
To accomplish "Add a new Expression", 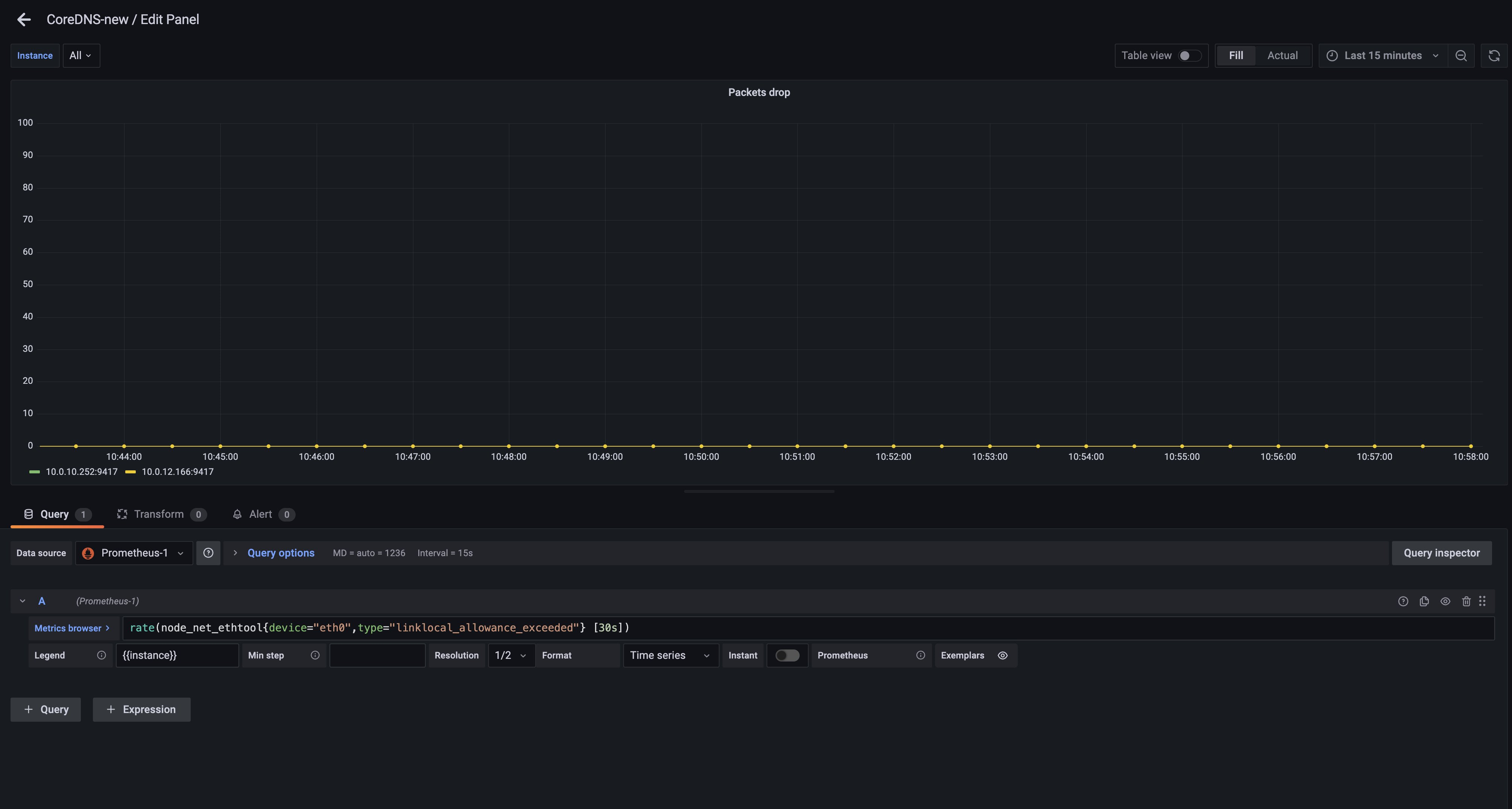I will pos(141,709).
